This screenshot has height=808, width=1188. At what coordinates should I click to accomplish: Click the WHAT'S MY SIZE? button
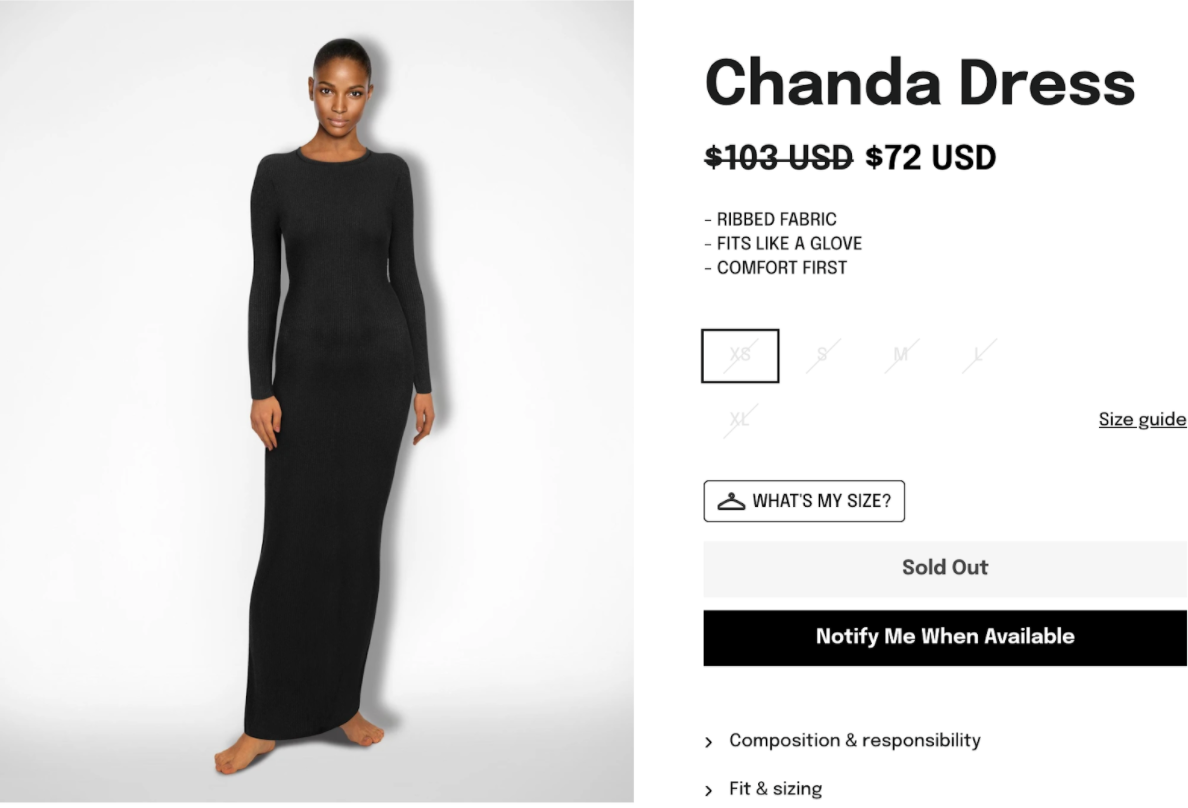[804, 501]
